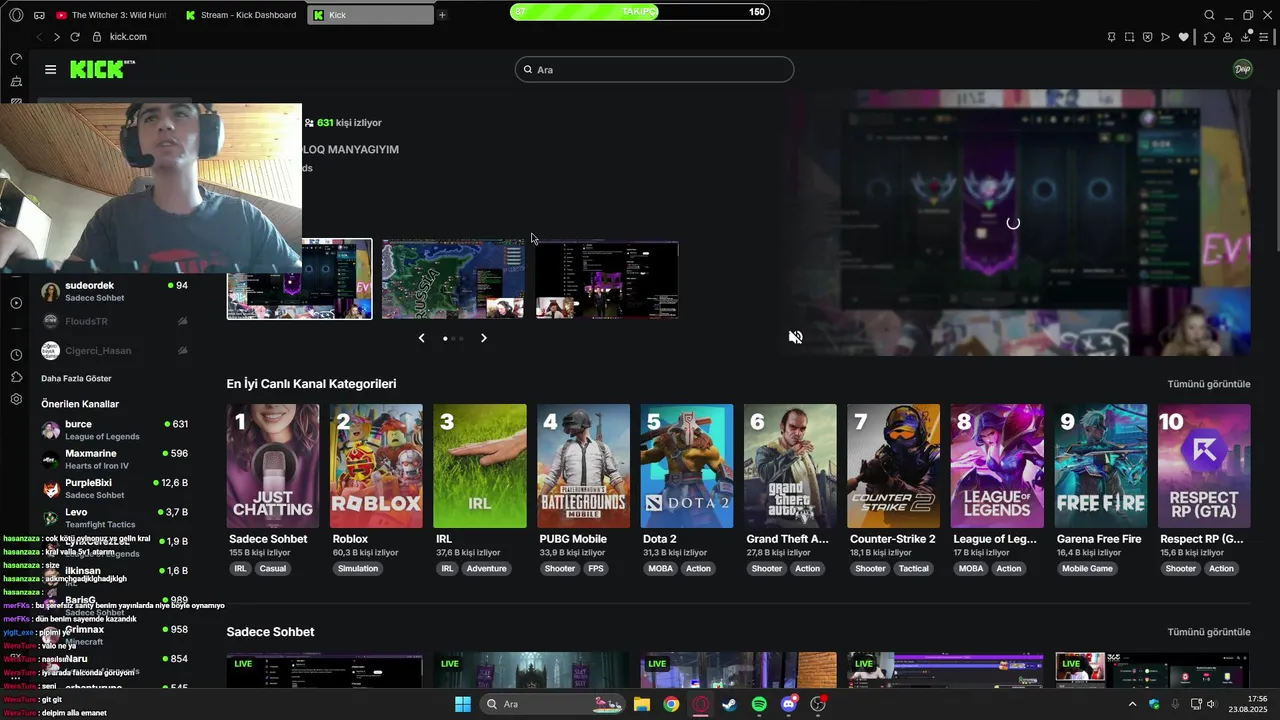This screenshot has height=720, width=1280.
Task: Open the easy setup sliders icon
Action: coord(1264,37)
